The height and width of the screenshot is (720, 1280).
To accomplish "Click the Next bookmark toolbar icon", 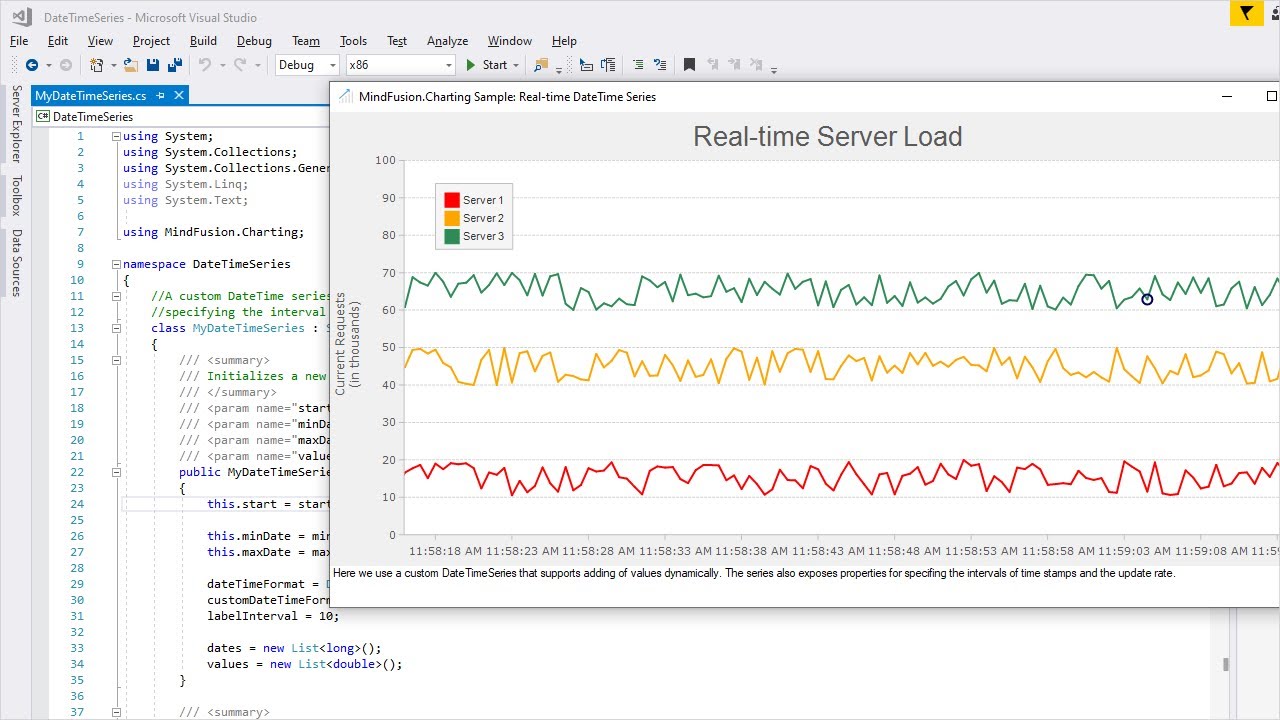I will (x=735, y=65).
